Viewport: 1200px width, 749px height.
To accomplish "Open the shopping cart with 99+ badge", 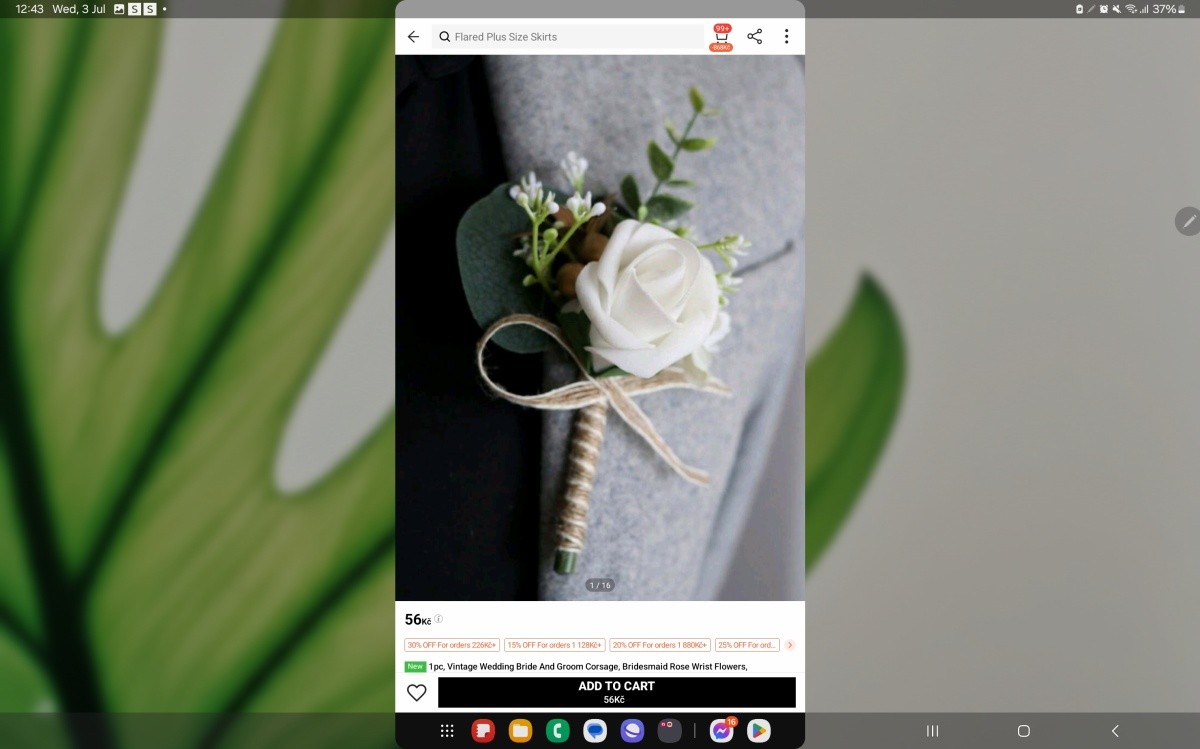I will tap(722, 37).
